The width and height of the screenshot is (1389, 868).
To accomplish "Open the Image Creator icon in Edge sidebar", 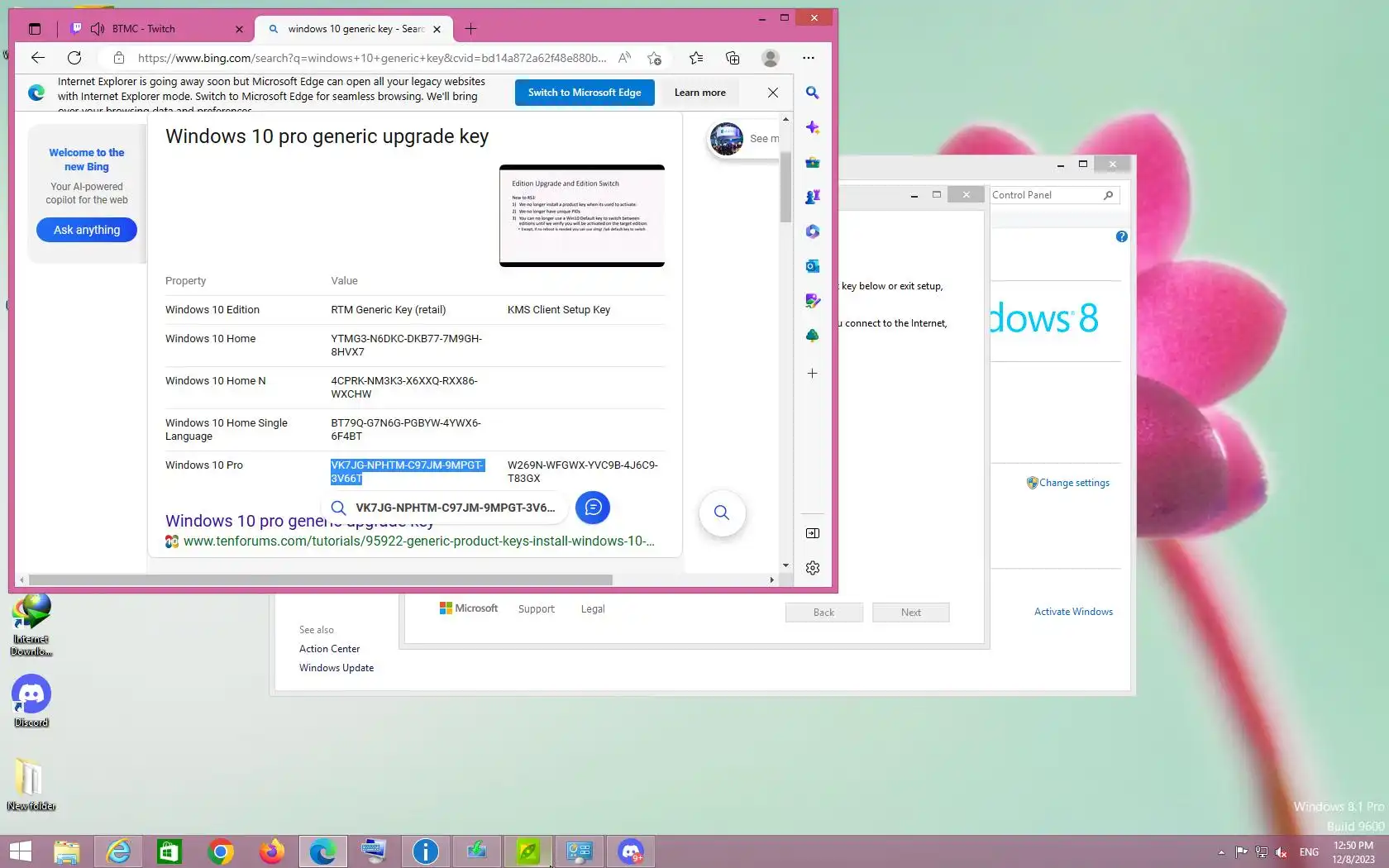I will pyautogui.click(x=813, y=301).
